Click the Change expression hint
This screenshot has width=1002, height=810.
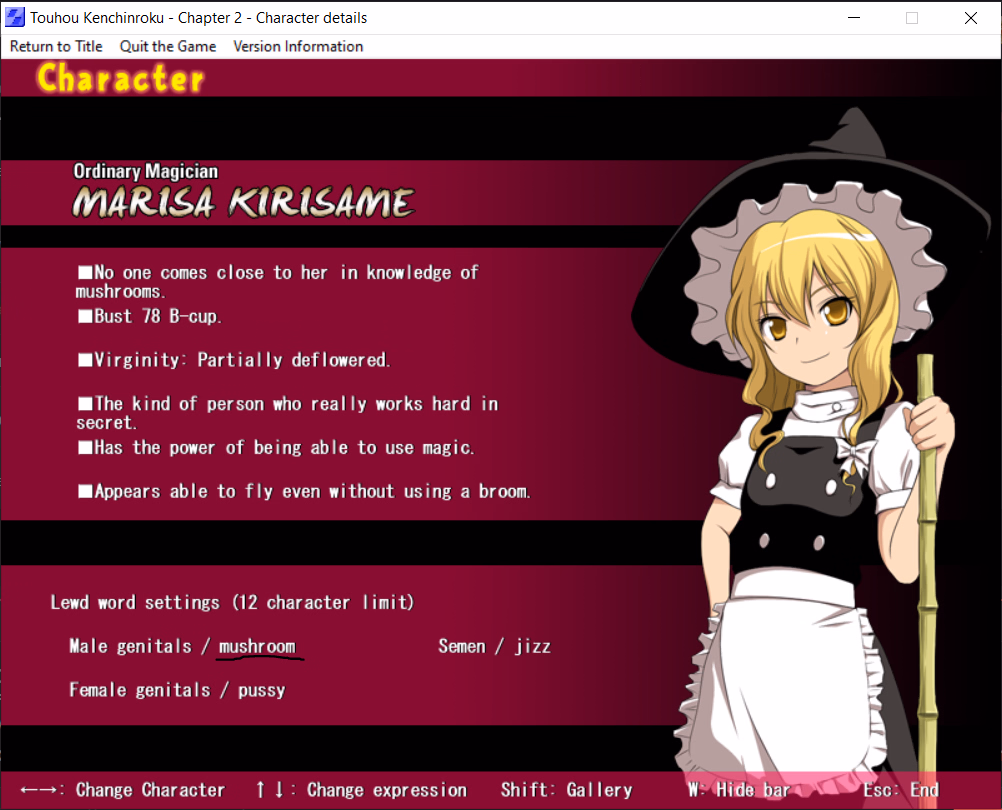coord(361,790)
